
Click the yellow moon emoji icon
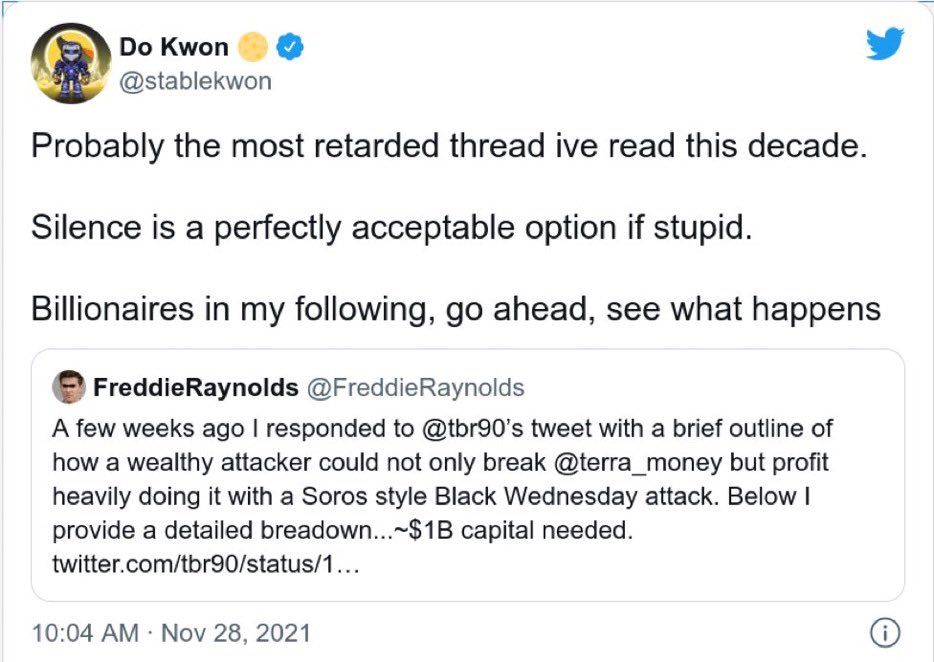pos(254,46)
